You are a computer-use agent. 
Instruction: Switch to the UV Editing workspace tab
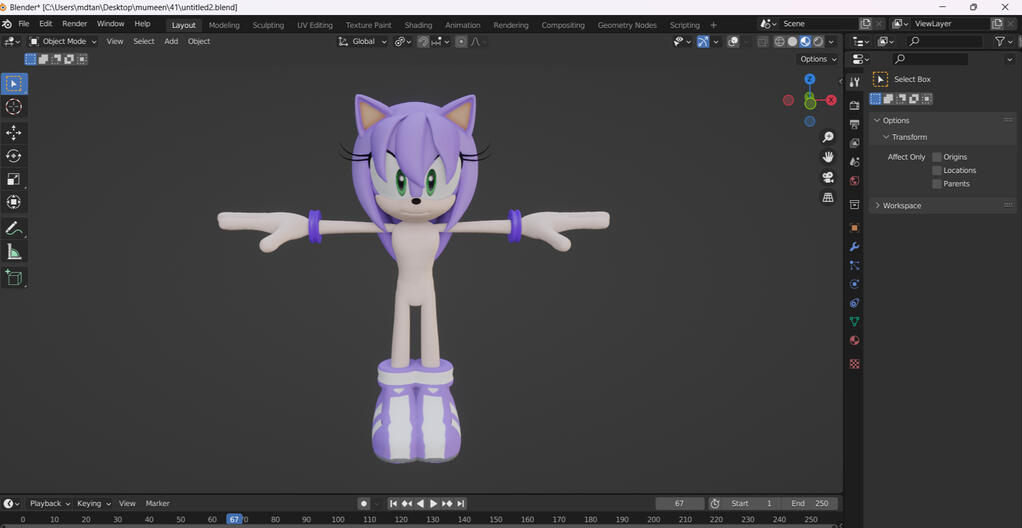(x=315, y=25)
